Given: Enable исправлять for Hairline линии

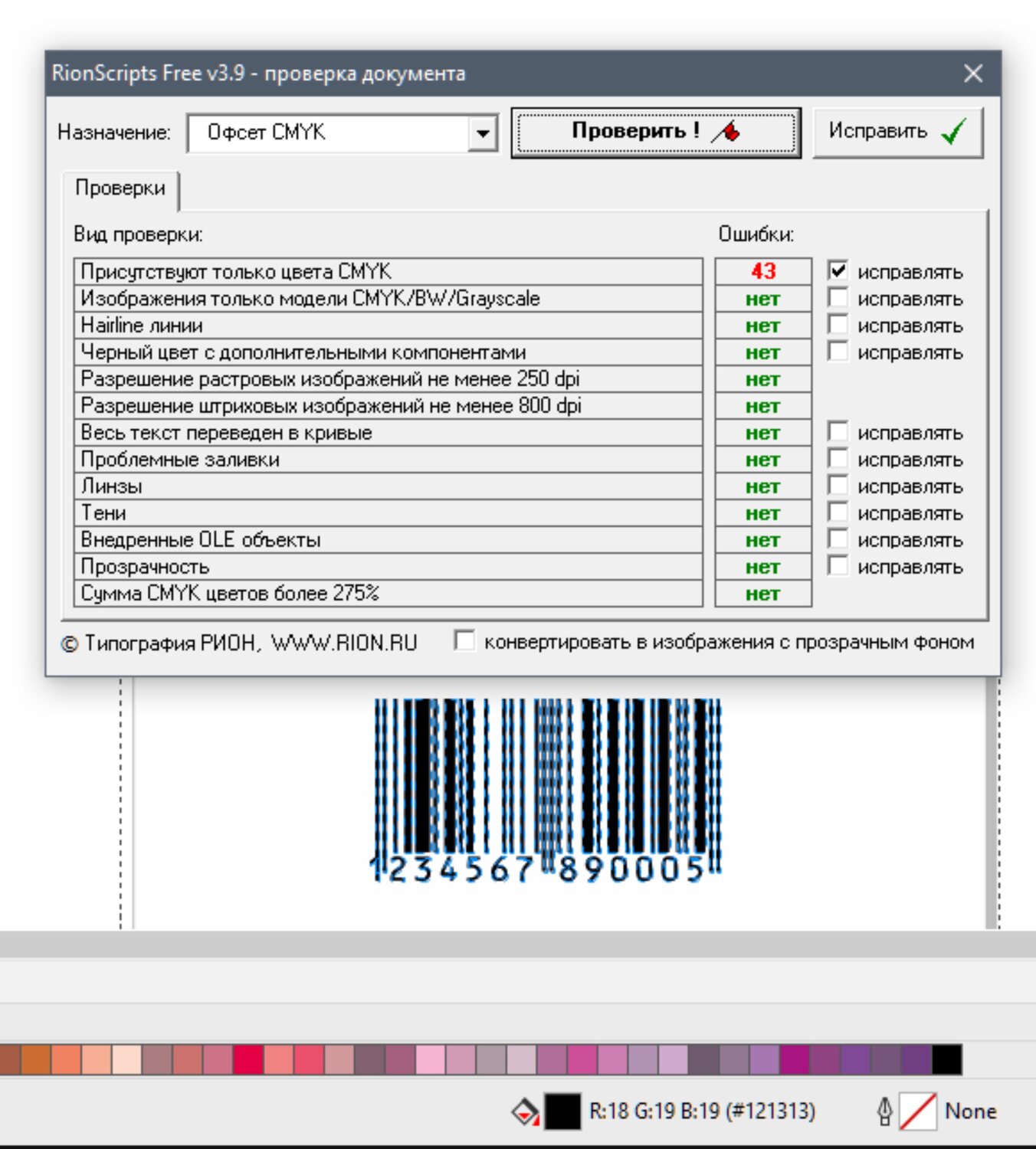Looking at the screenshot, I should point(838,324).
